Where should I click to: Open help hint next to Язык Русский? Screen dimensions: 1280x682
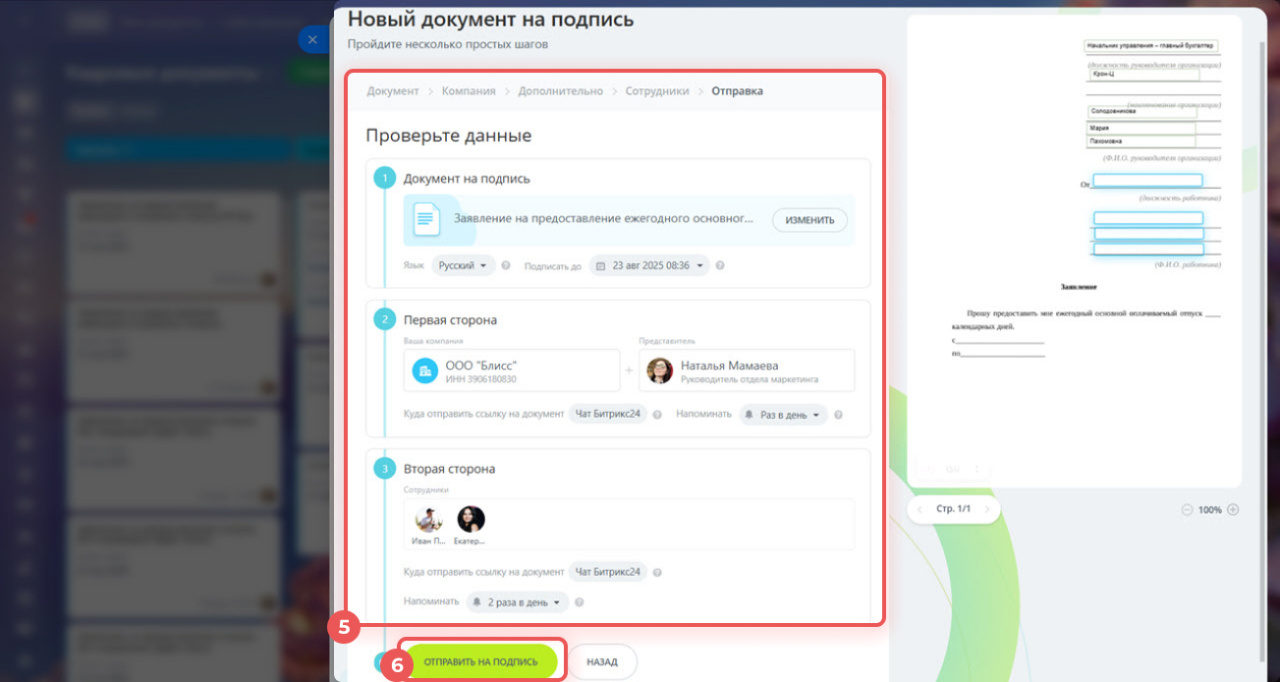(x=506, y=266)
